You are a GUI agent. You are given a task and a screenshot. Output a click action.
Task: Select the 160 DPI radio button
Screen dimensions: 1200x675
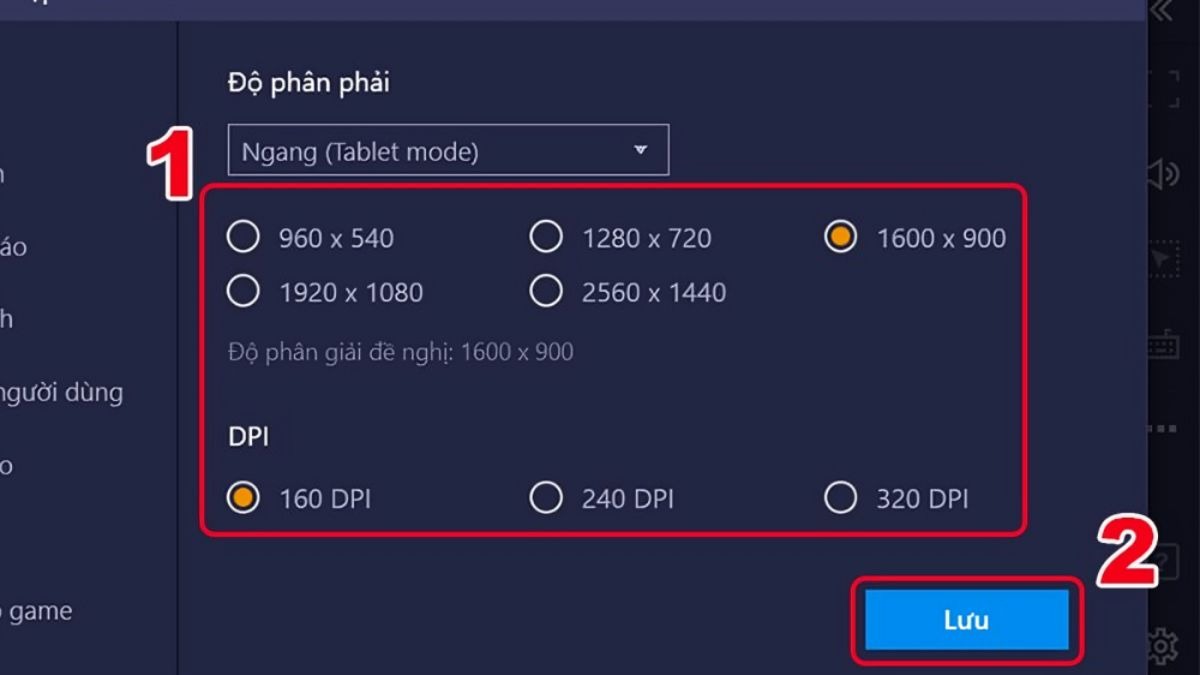243,498
